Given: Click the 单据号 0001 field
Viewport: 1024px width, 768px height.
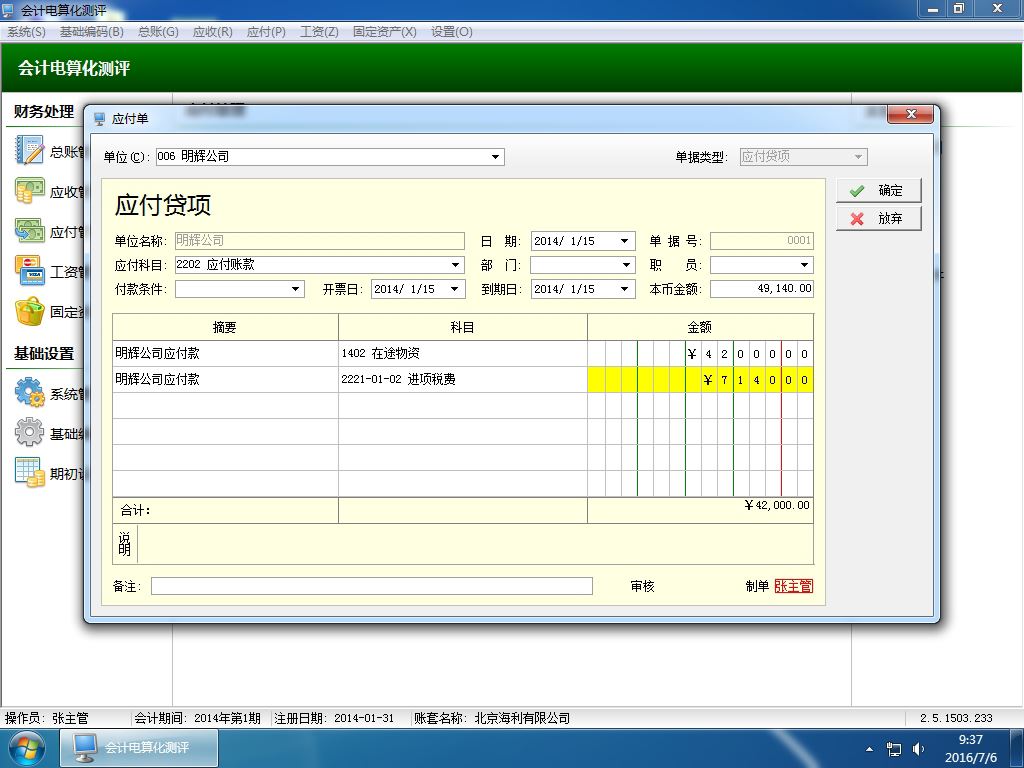Looking at the screenshot, I should pyautogui.click(x=761, y=241).
